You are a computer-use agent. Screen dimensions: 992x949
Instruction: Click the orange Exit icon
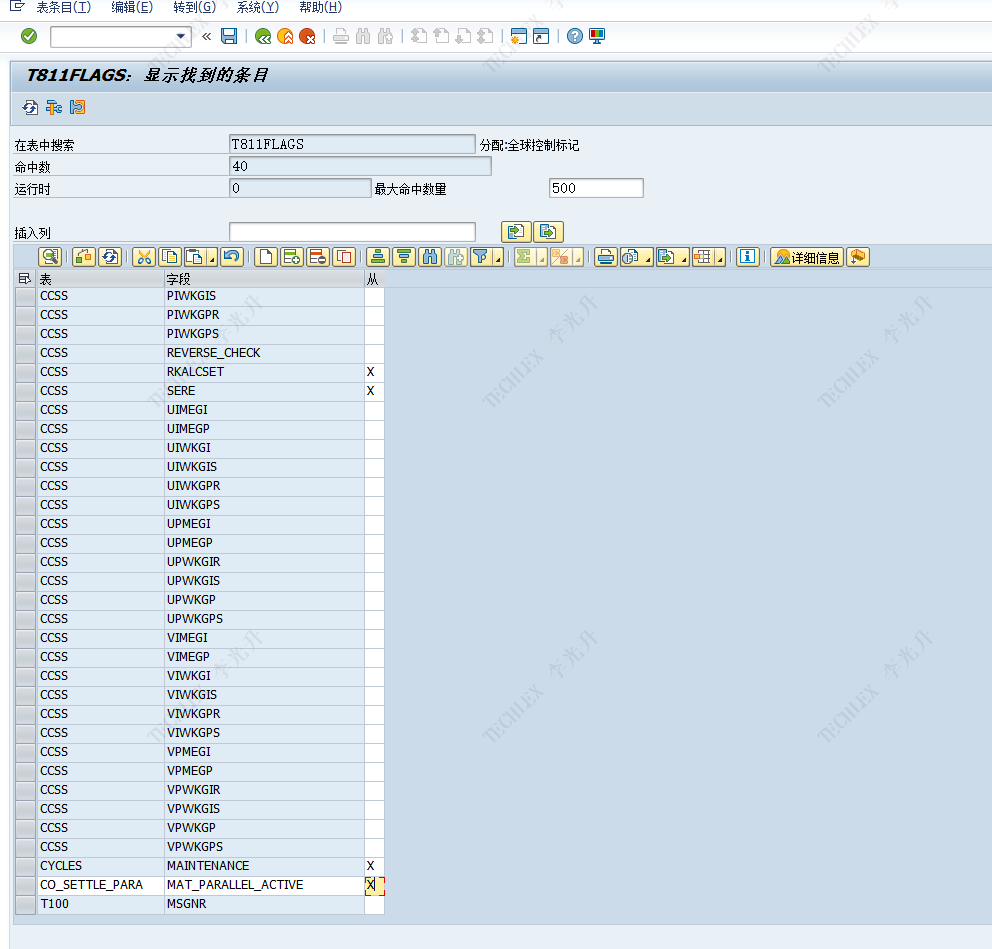click(x=285, y=37)
